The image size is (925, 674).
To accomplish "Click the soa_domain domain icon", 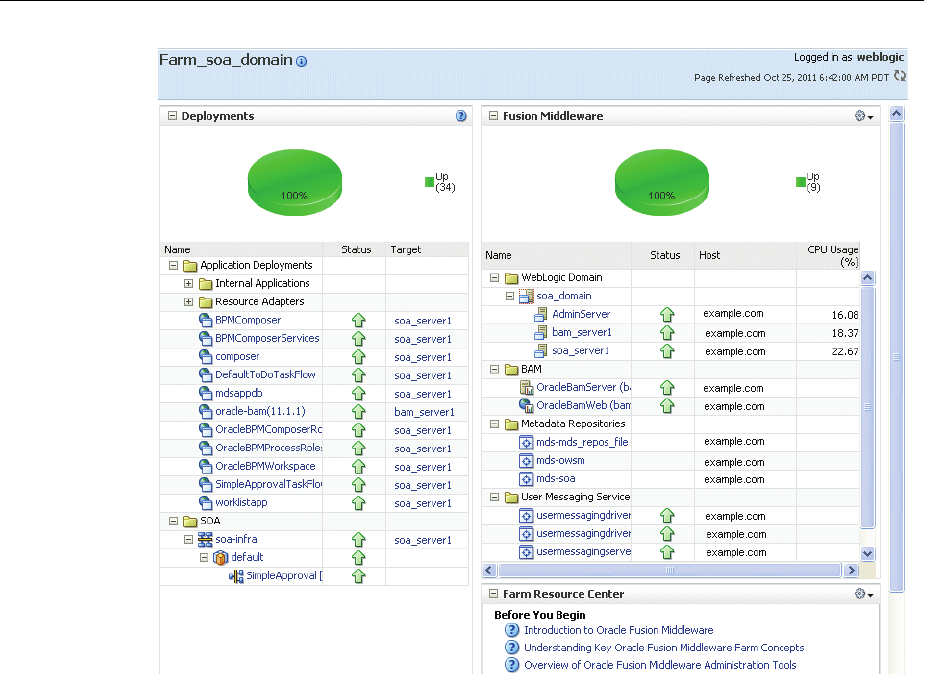I will point(526,296).
